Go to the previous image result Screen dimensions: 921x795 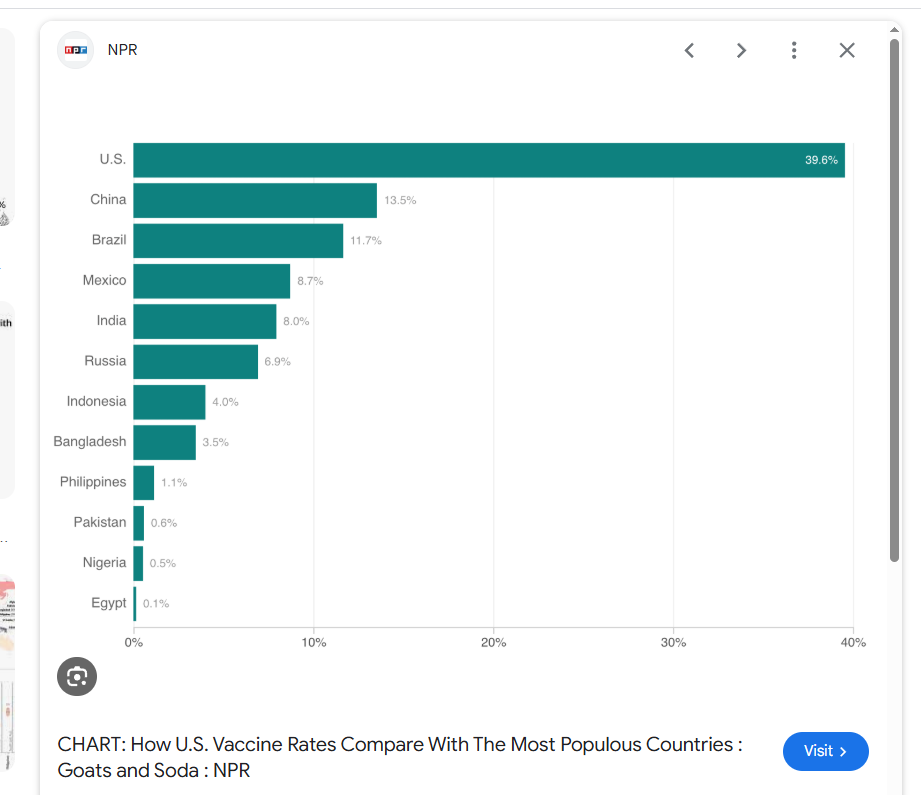689,50
